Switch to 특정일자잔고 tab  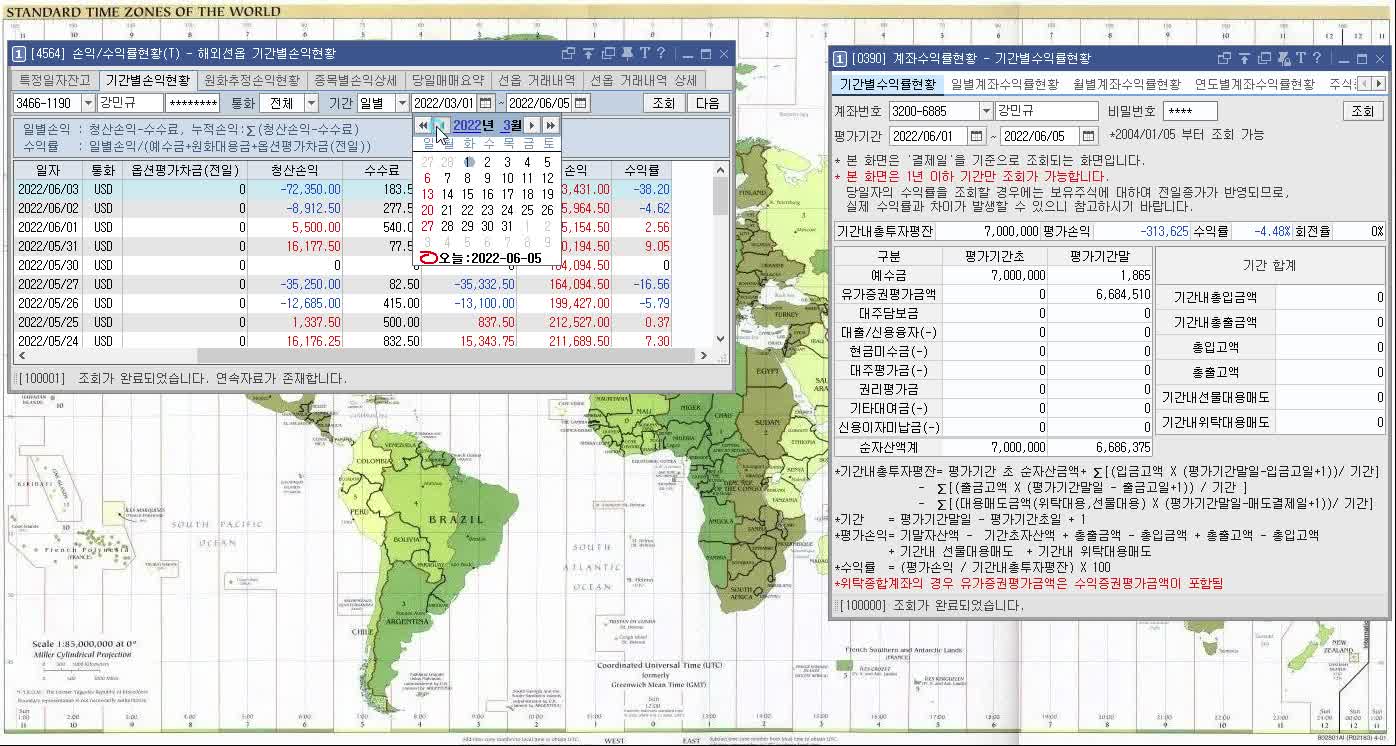pyautogui.click(x=55, y=80)
